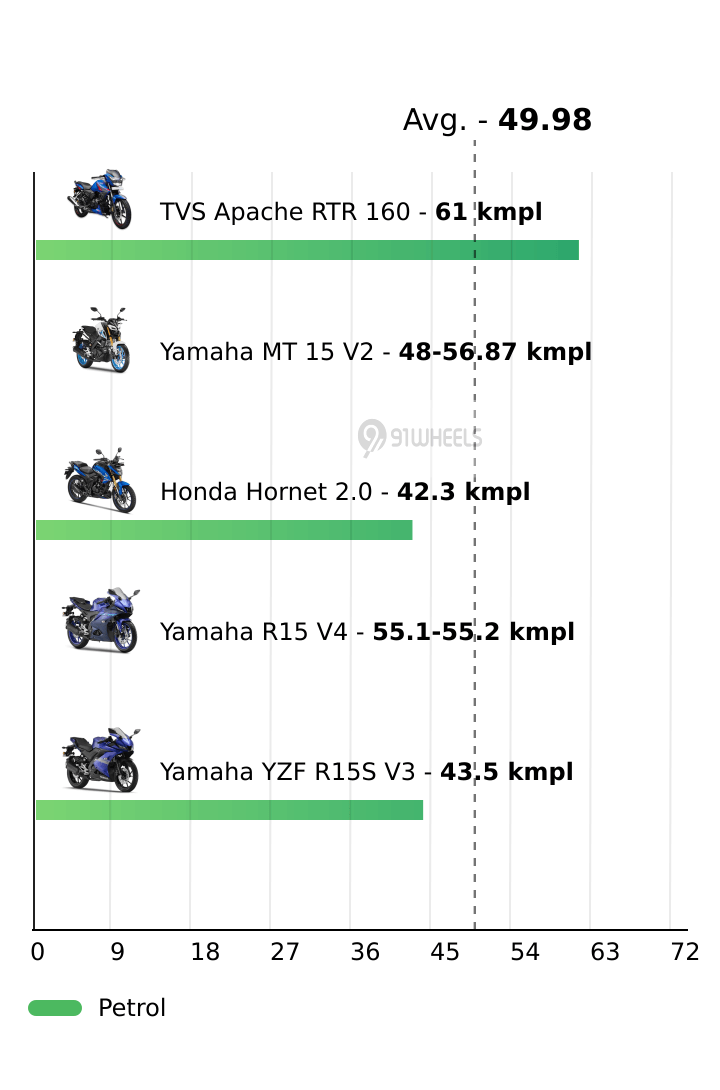Select the Yamaha R15 V4 label text
The image size is (720, 1090).
[x=367, y=632]
